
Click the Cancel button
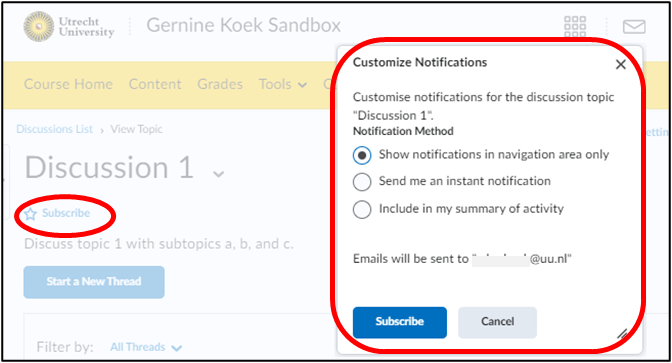[497, 322]
